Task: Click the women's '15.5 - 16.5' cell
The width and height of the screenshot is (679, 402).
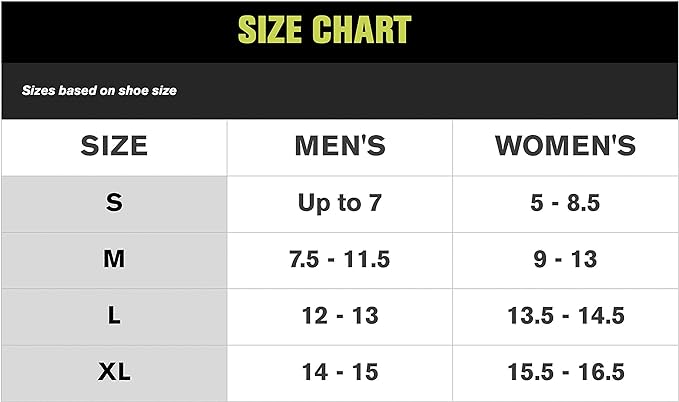Action: tap(565, 373)
